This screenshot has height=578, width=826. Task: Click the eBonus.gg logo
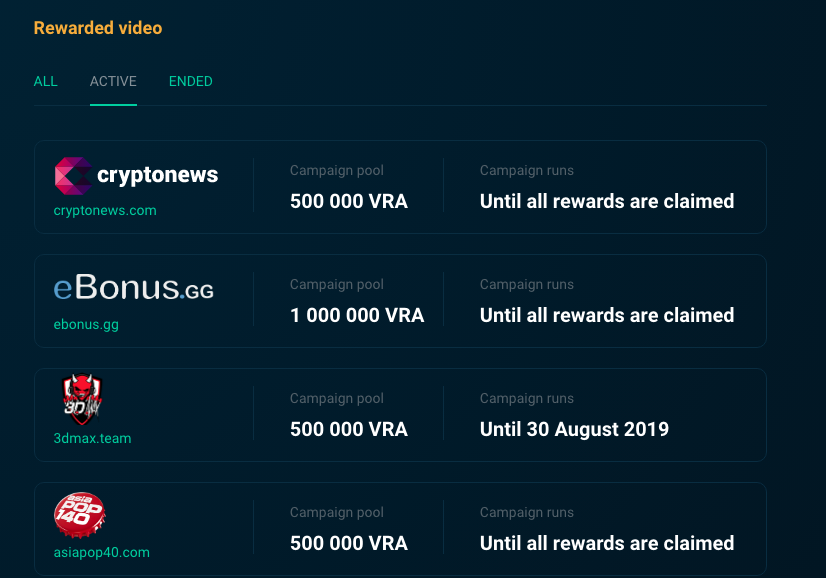coord(133,289)
